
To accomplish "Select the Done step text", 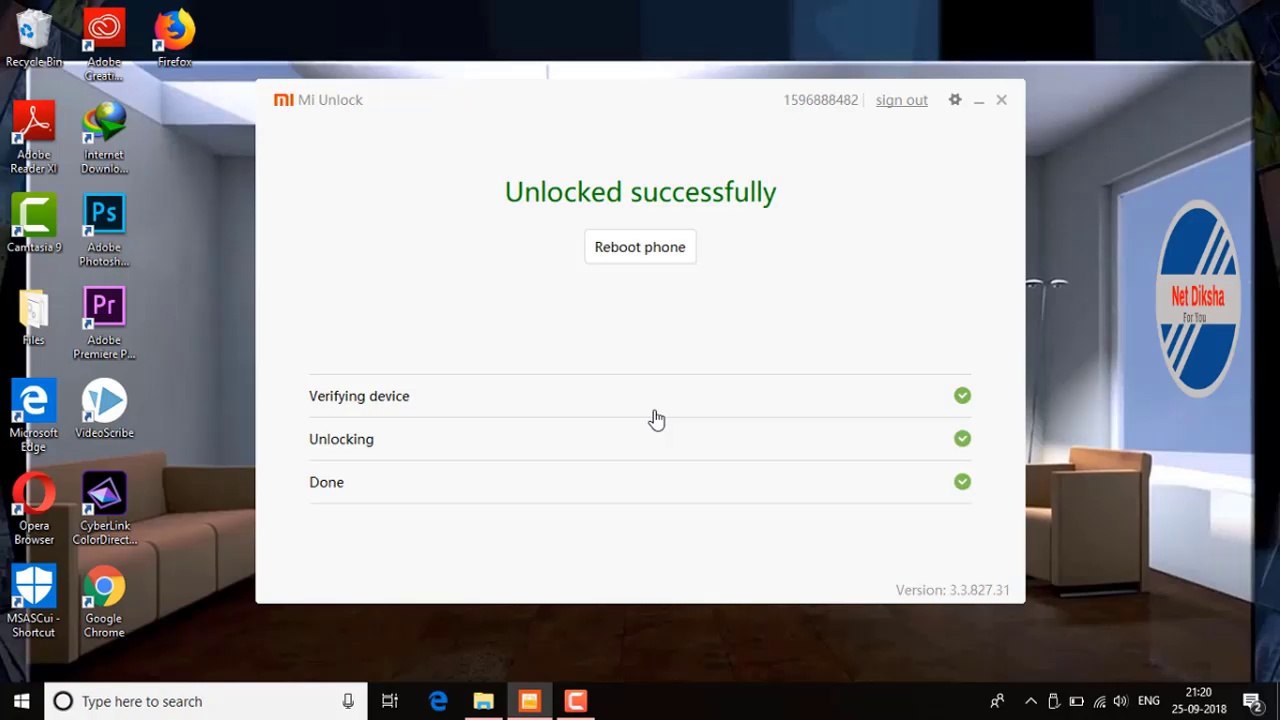I will [326, 482].
